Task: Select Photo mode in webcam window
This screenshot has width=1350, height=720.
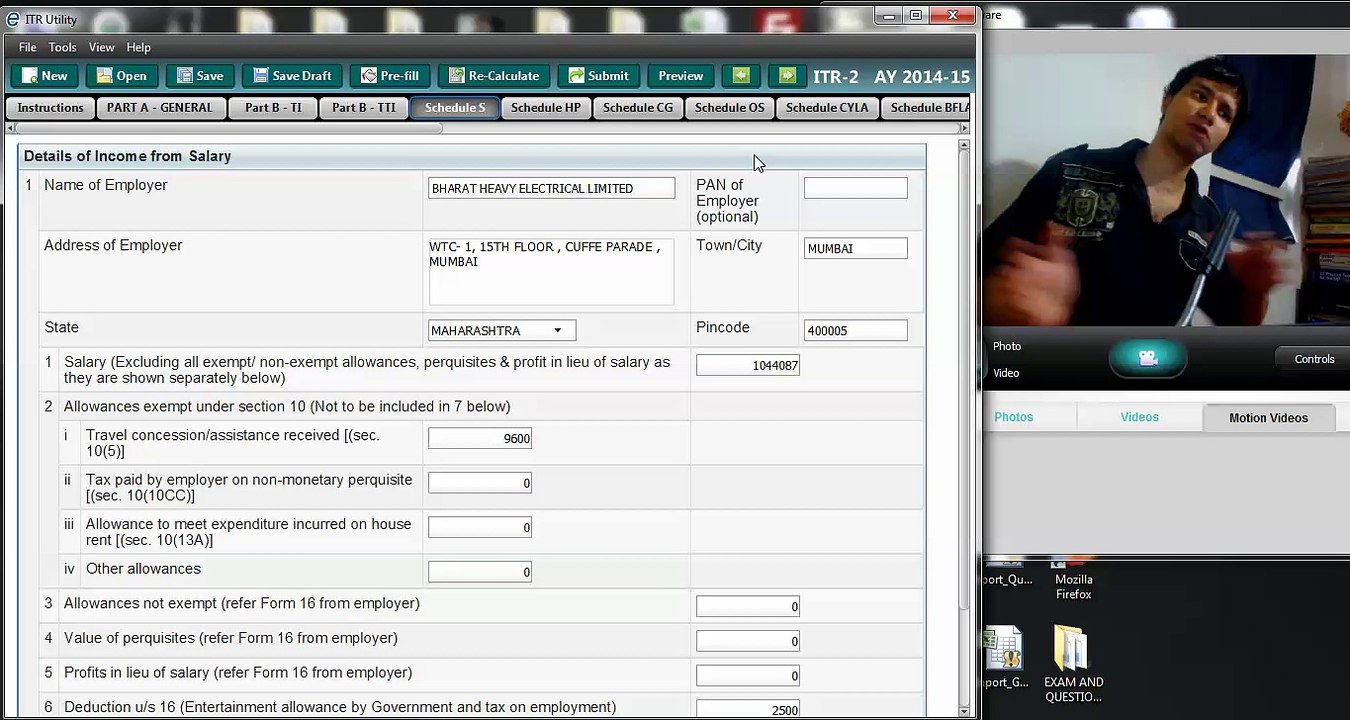Action: (x=1007, y=346)
